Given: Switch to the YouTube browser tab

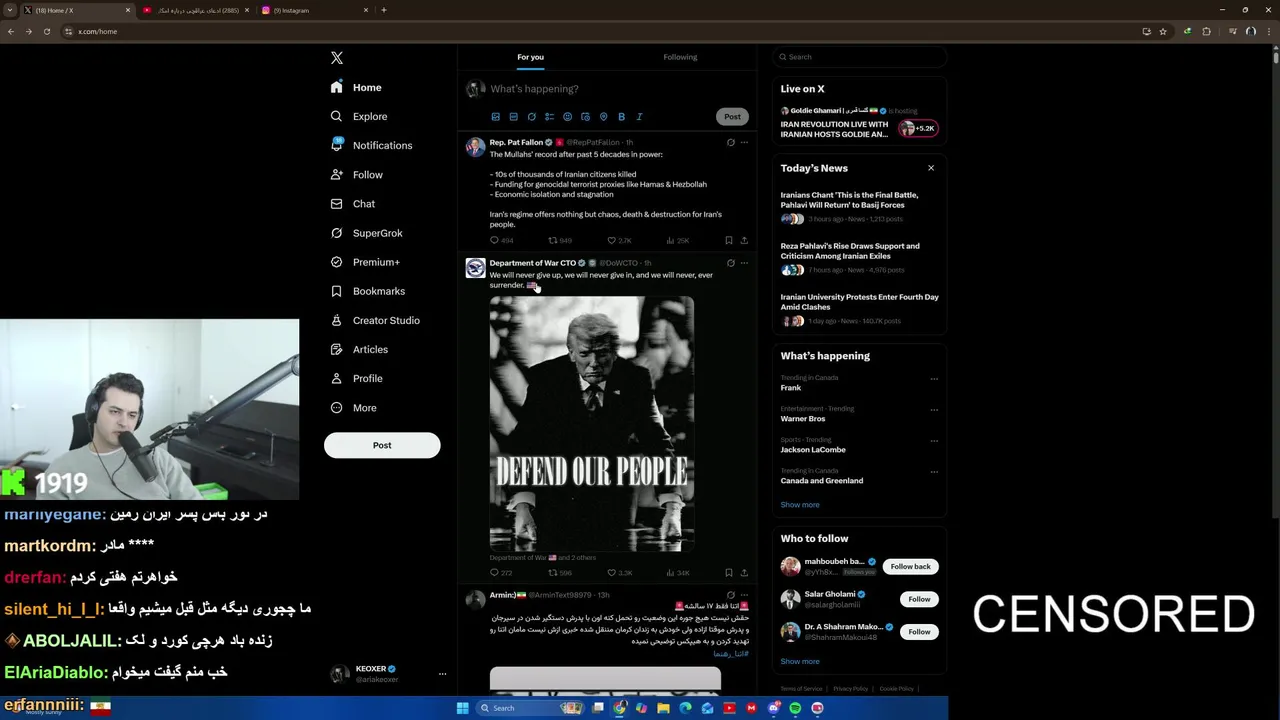Looking at the screenshot, I should [x=195, y=10].
